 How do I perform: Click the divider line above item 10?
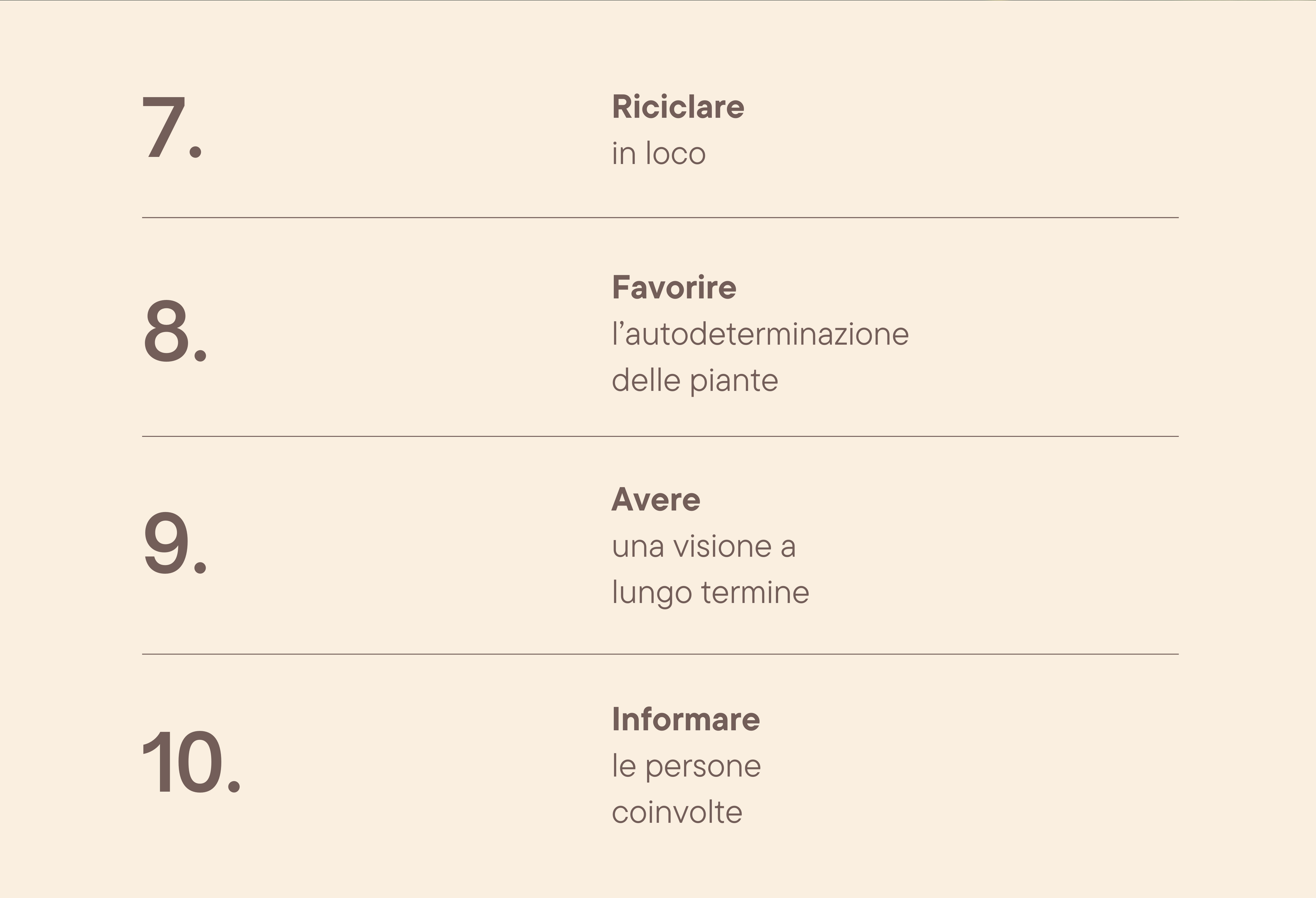[x=660, y=654]
